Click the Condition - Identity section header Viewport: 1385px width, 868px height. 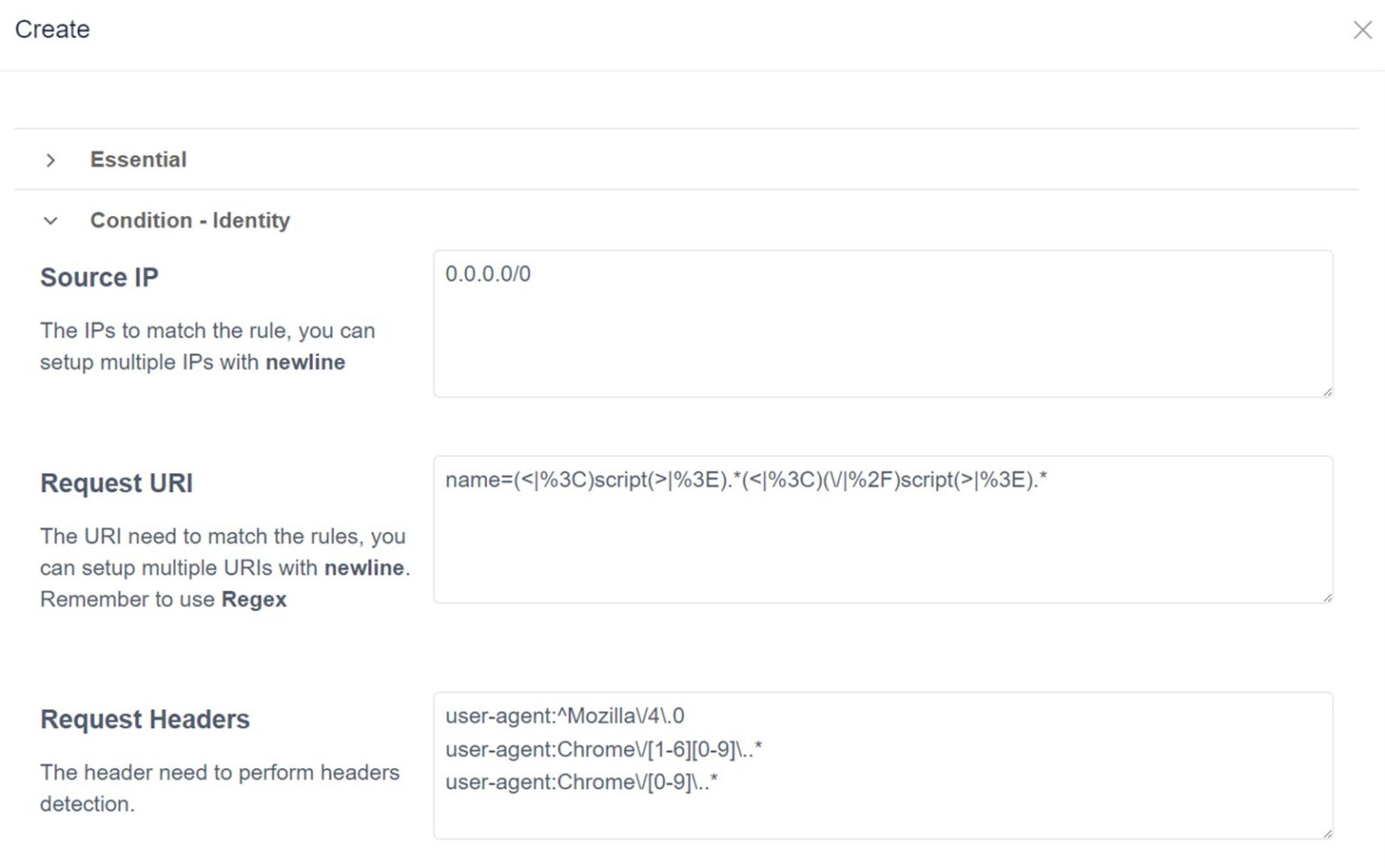point(189,221)
